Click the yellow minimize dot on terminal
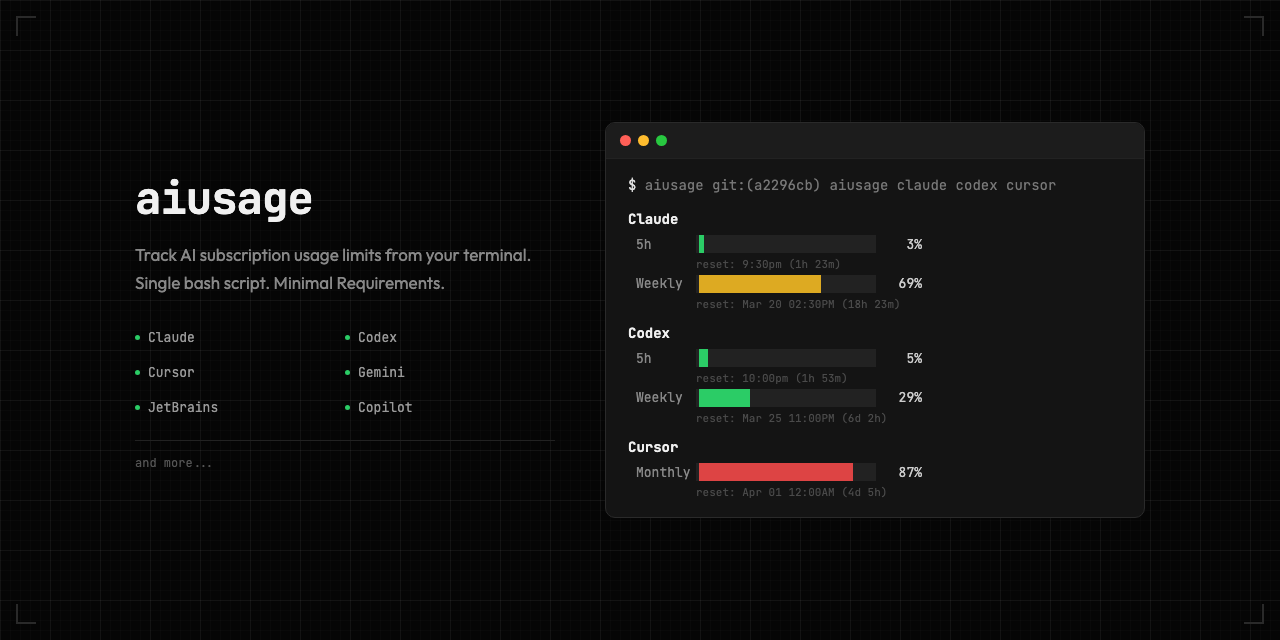1280x640 pixels. click(x=643, y=141)
